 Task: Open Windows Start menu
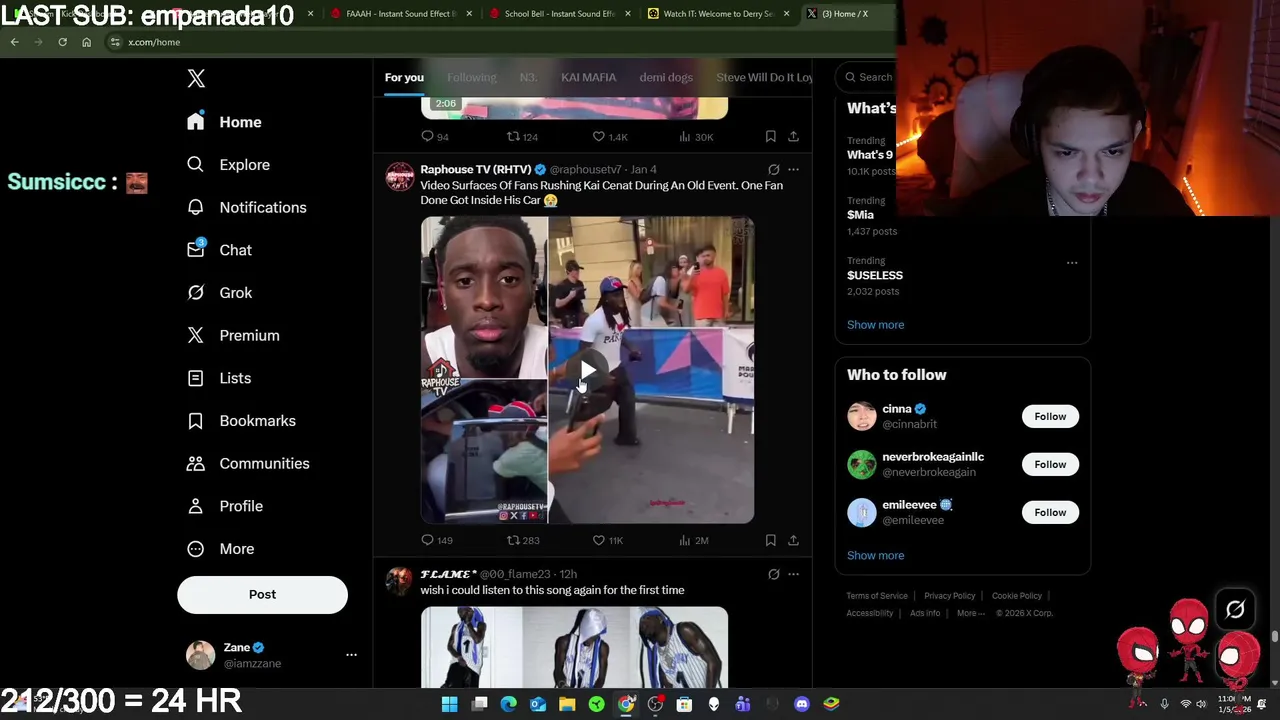[x=450, y=704]
